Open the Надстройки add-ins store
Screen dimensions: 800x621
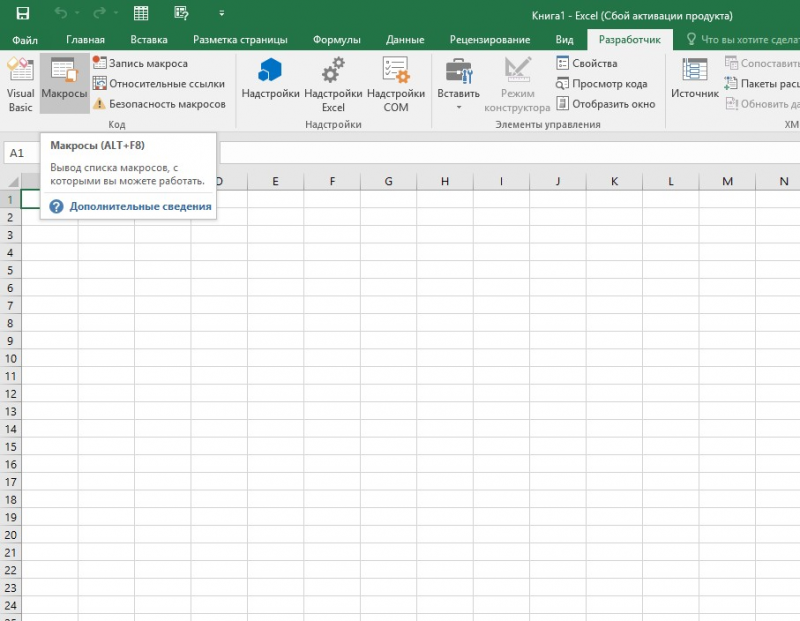coord(270,80)
